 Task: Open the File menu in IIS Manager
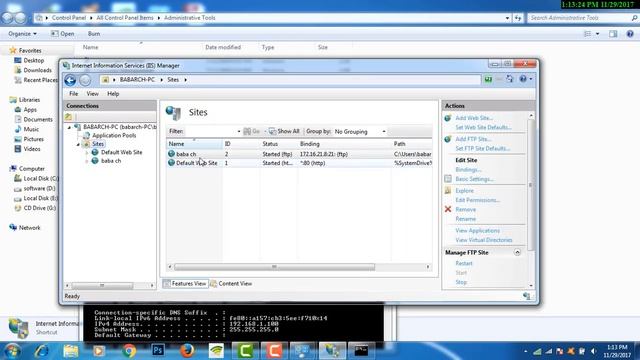[x=73, y=94]
